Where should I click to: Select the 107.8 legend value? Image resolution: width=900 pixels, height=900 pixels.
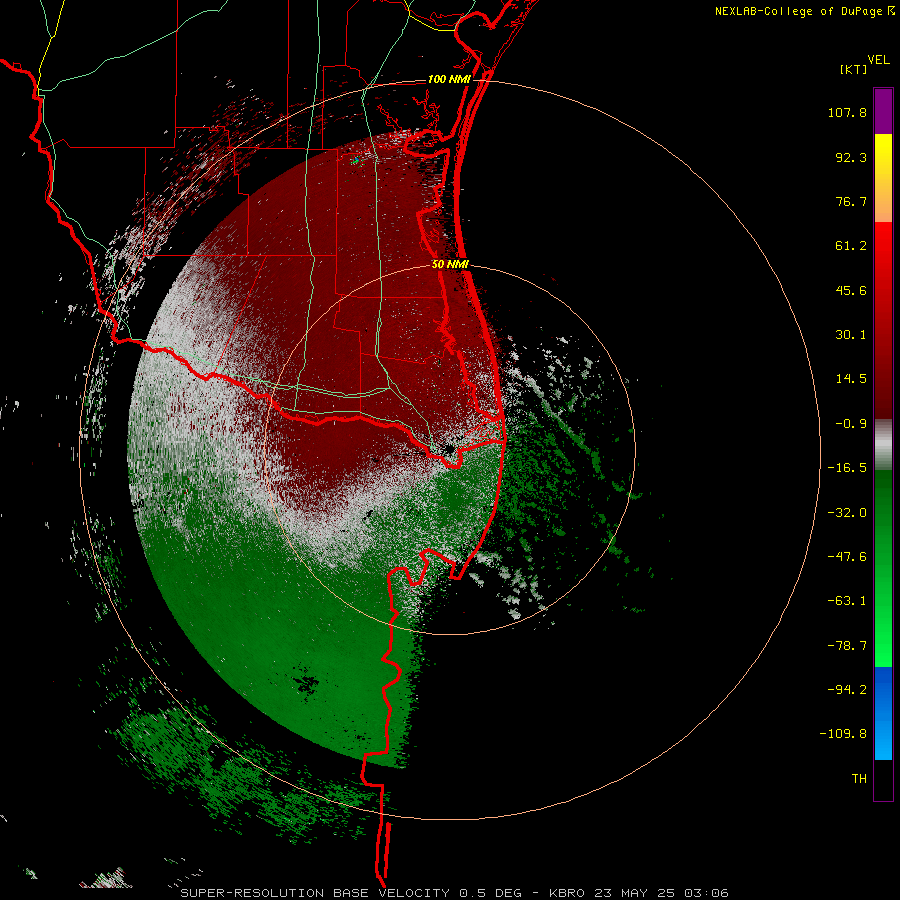(x=847, y=112)
